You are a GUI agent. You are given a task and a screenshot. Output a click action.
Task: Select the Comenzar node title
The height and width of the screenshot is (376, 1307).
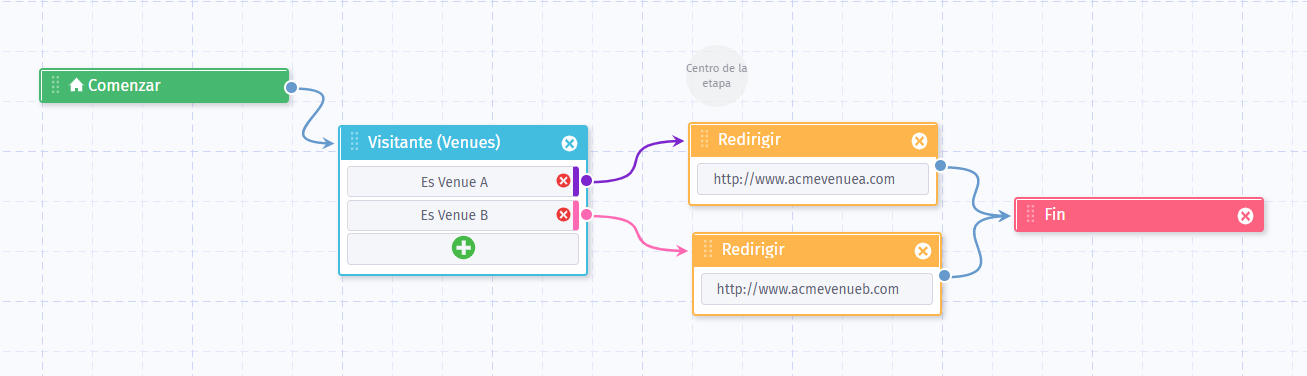(124, 86)
